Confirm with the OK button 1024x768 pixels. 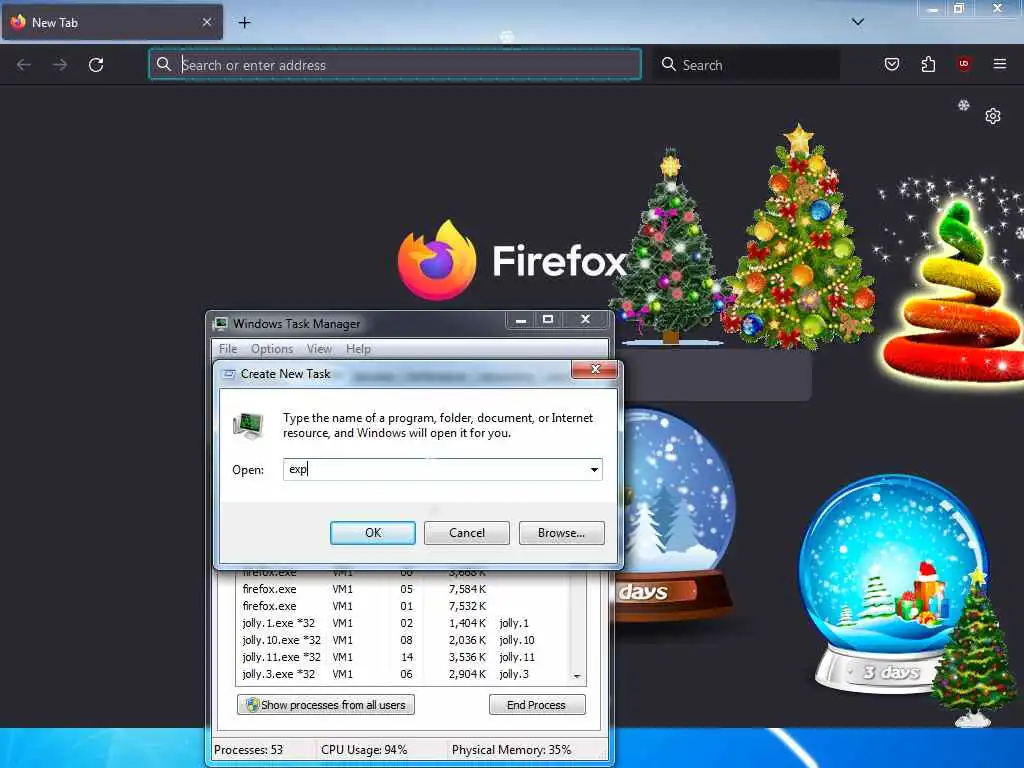pyautogui.click(x=372, y=533)
